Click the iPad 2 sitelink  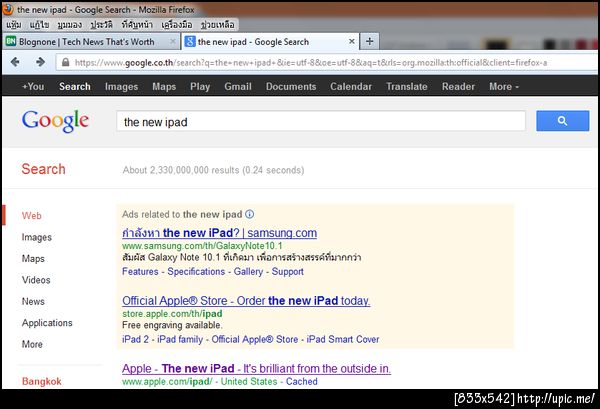135,339
